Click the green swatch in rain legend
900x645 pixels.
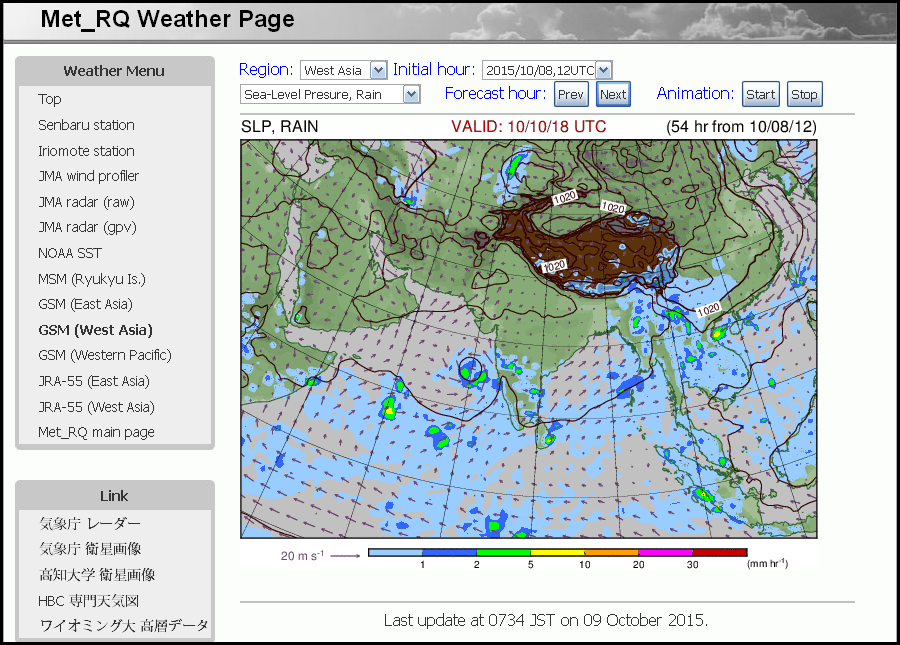[x=503, y=553]
